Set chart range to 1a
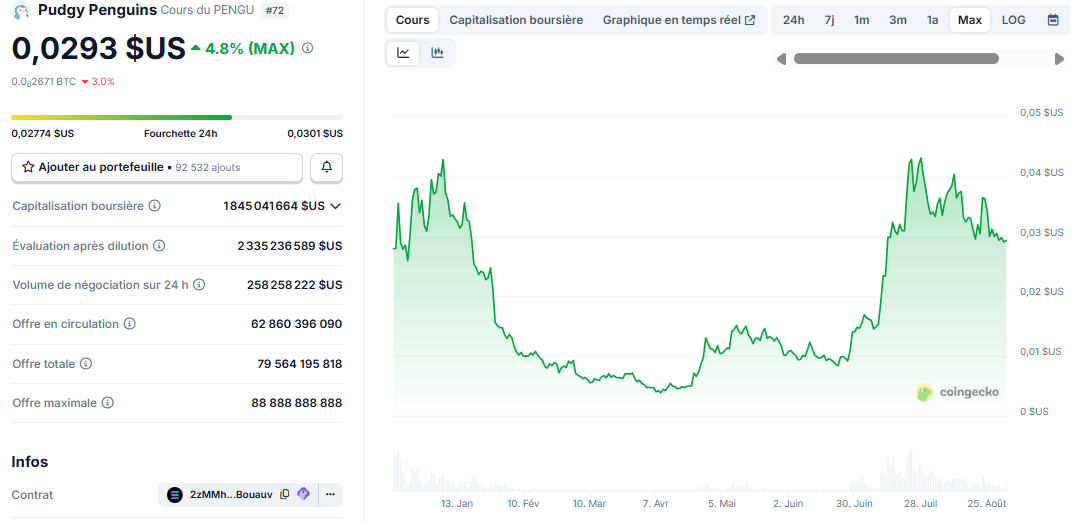1079x522 pixels. tap(932, 20)
